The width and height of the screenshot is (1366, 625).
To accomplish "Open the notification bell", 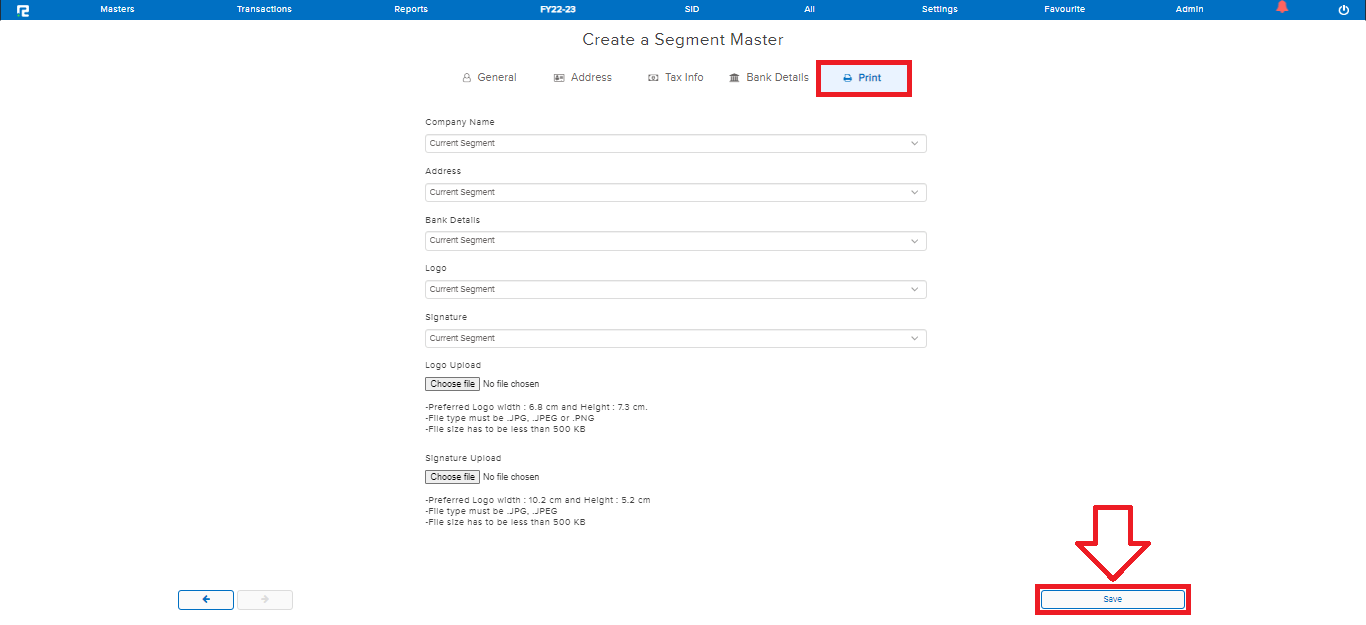I will tap(1282, 9).
